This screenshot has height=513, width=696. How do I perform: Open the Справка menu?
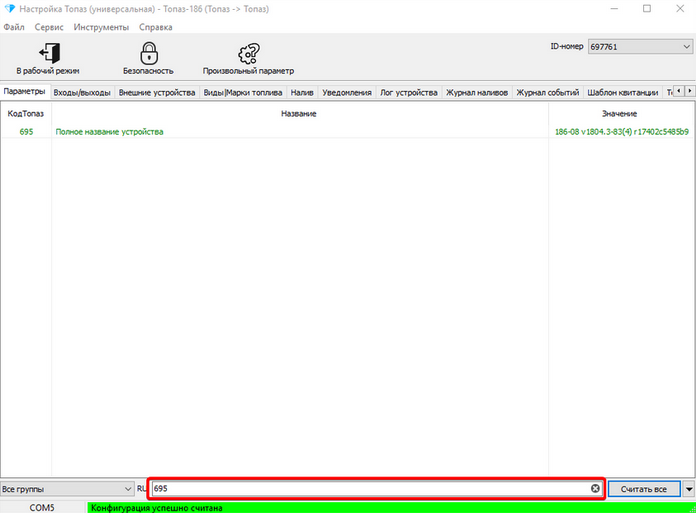tap(156, 27)
